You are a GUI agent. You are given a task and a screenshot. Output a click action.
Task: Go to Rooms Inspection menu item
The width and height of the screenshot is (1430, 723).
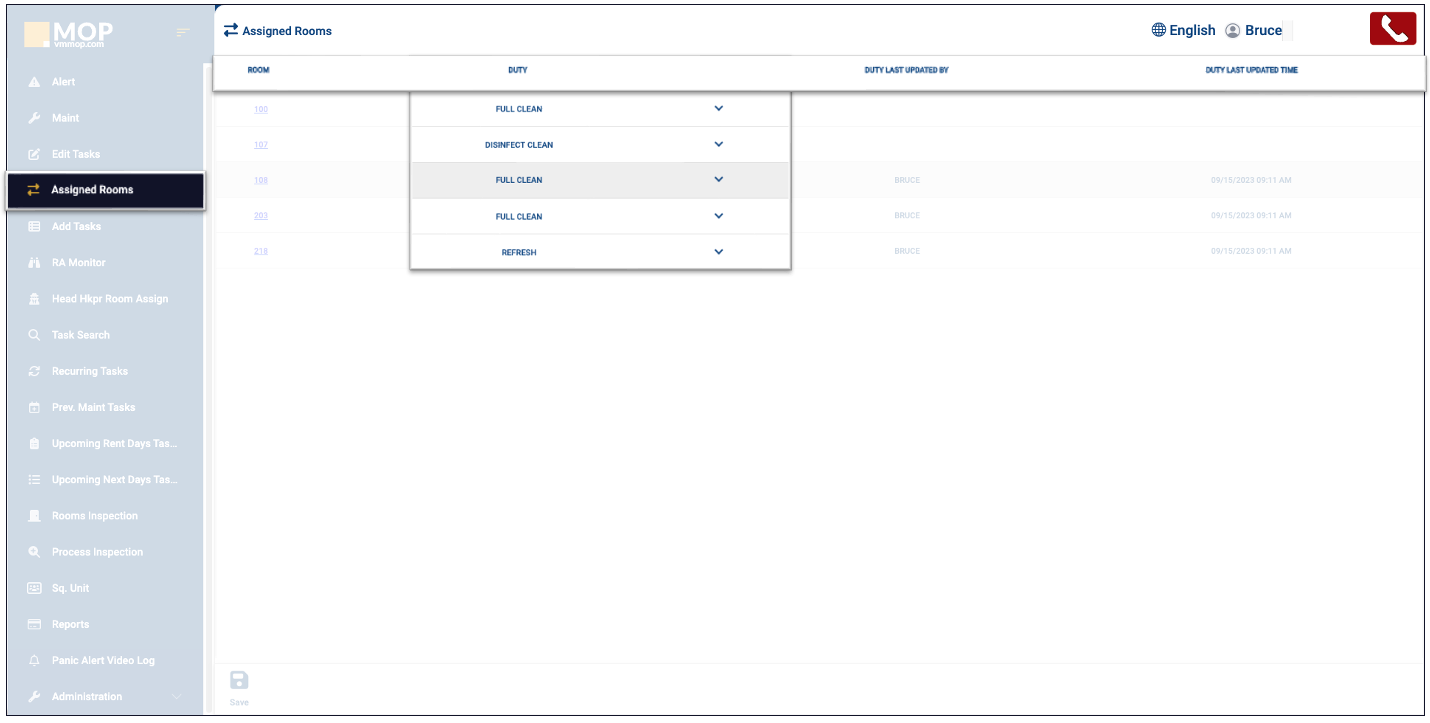(95, 516)
